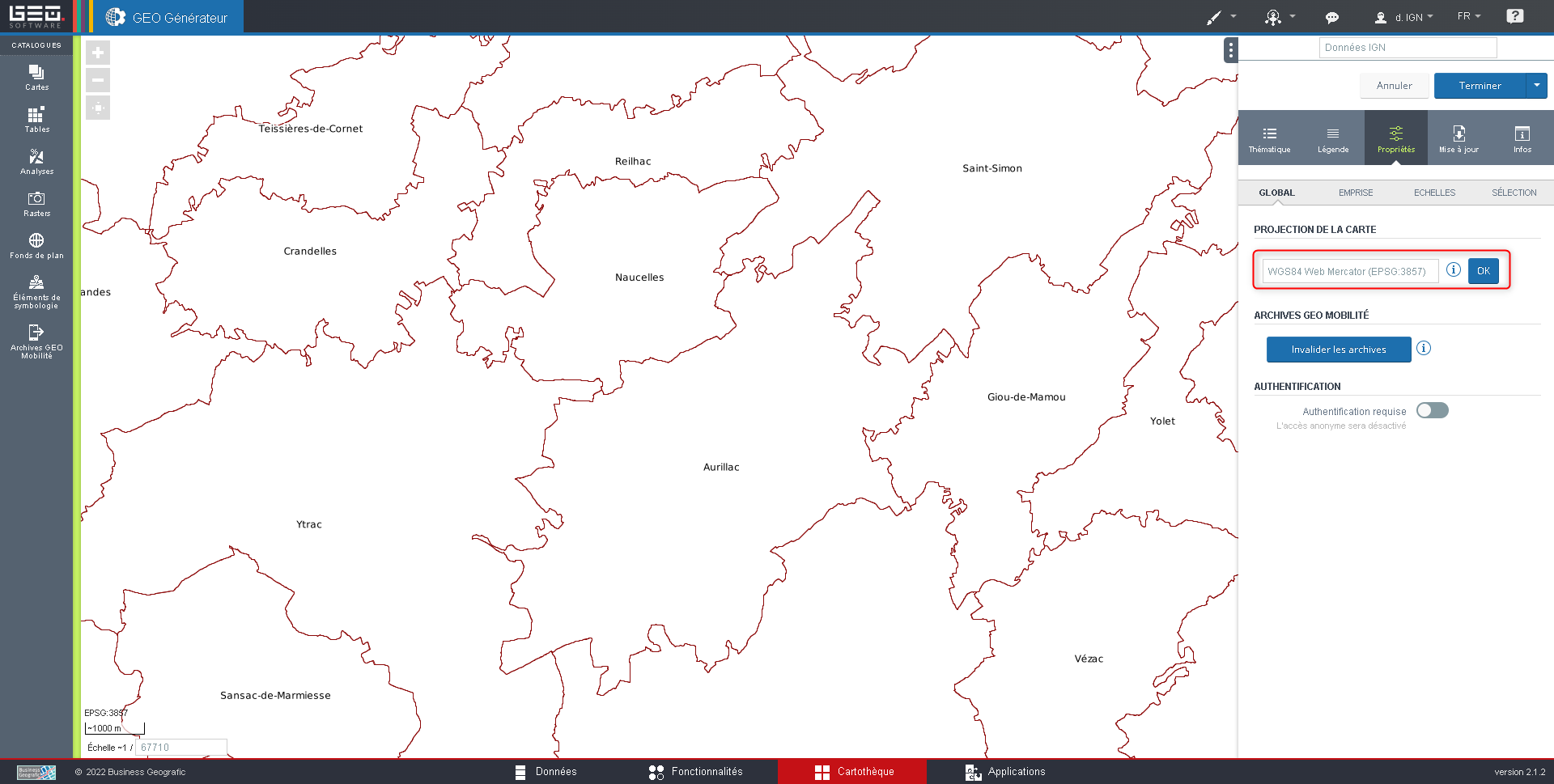
Task: Open the d. IGN user menu
Action: (1404, 17)
